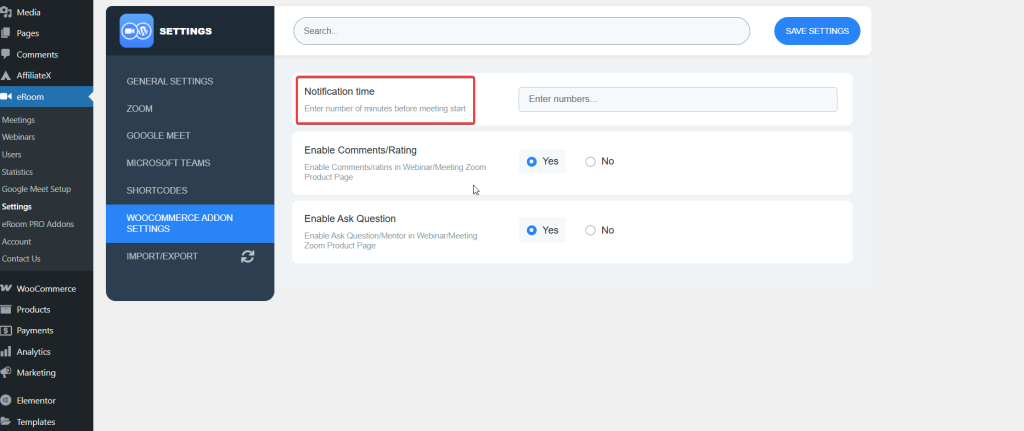Open Settings submenu under eRoom
The height and width of the screenshot is (431, 1024).
click(16, 206)
